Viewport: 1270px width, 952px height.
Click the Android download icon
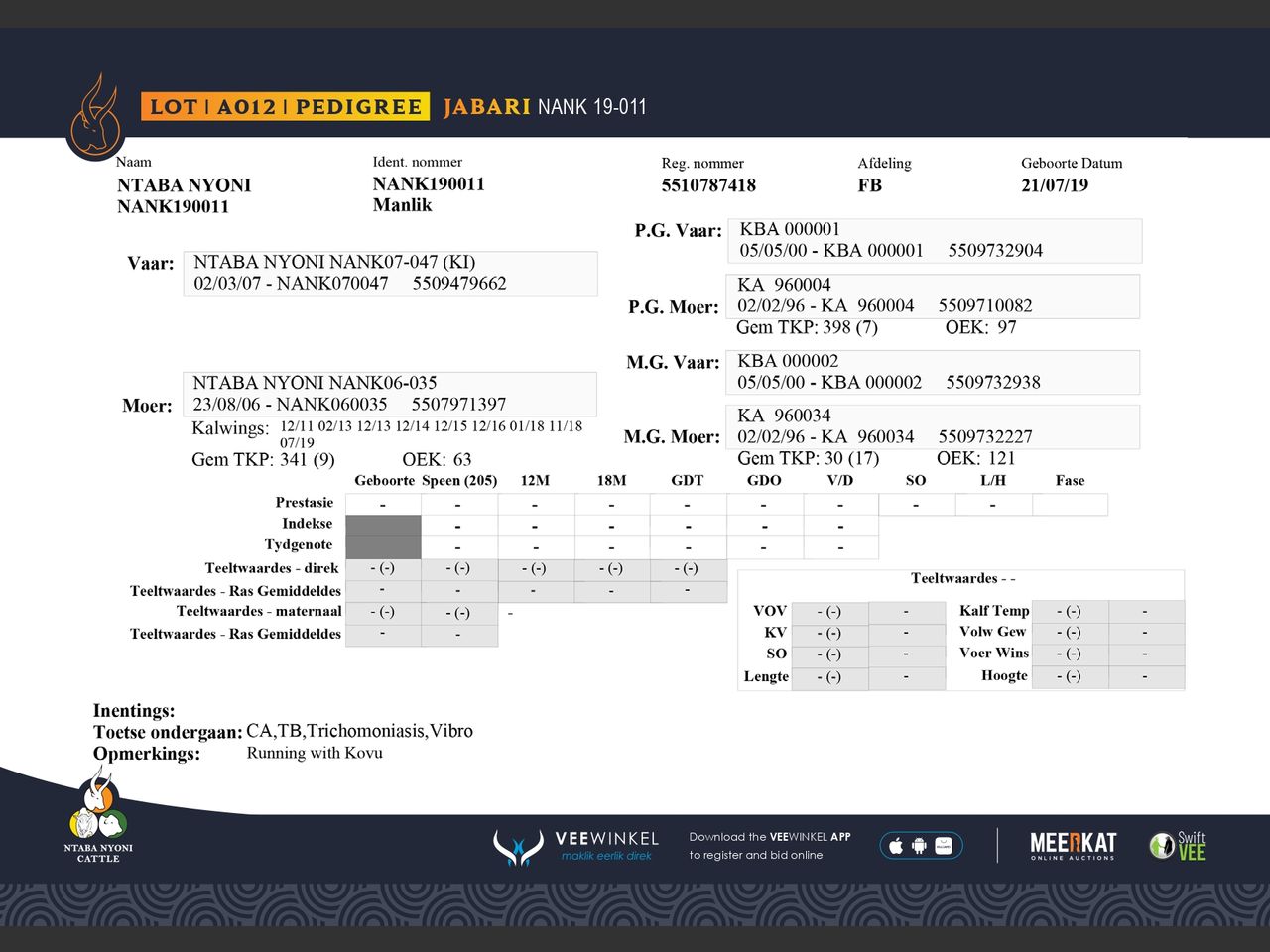pos(920,846)
